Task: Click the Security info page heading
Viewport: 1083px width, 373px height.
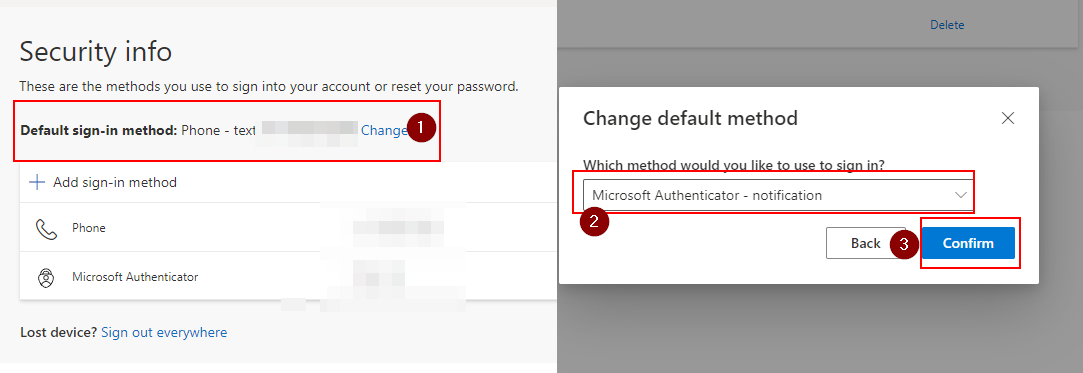Action: tap(95, 52)
